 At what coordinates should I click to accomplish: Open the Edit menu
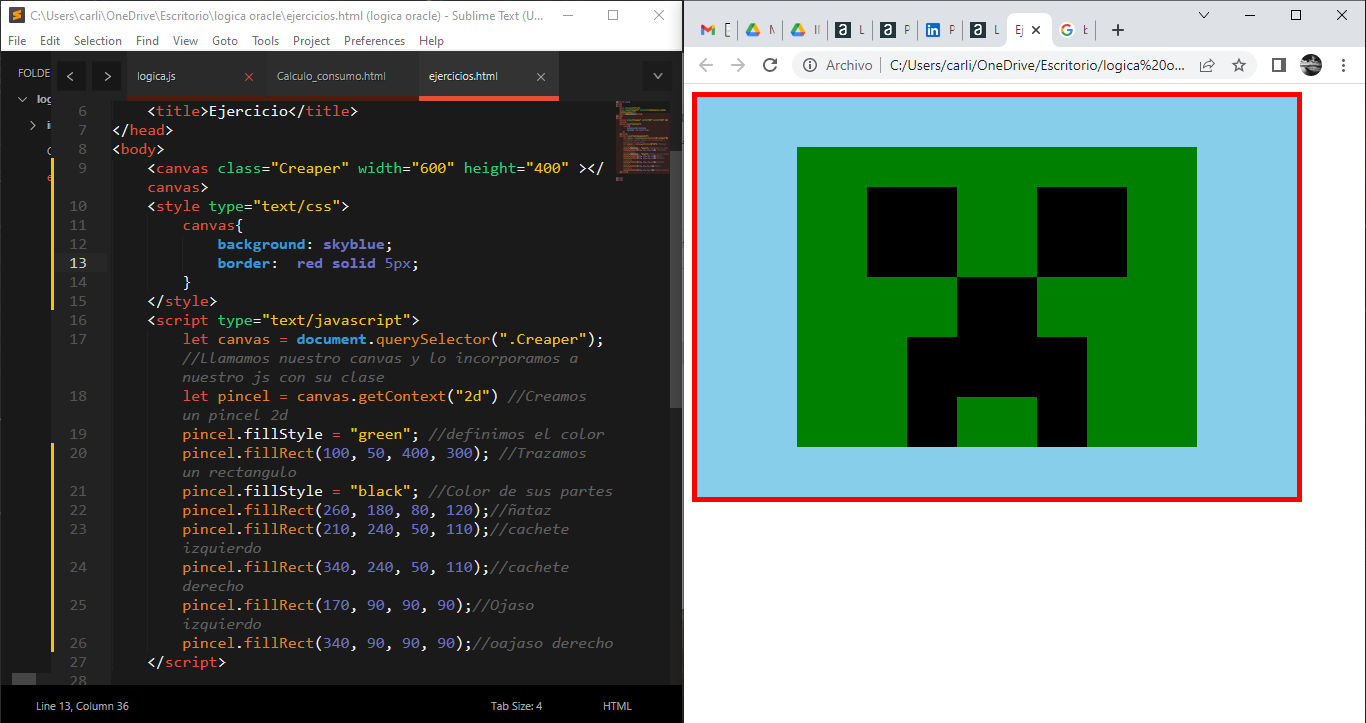[x=50, y=41]
